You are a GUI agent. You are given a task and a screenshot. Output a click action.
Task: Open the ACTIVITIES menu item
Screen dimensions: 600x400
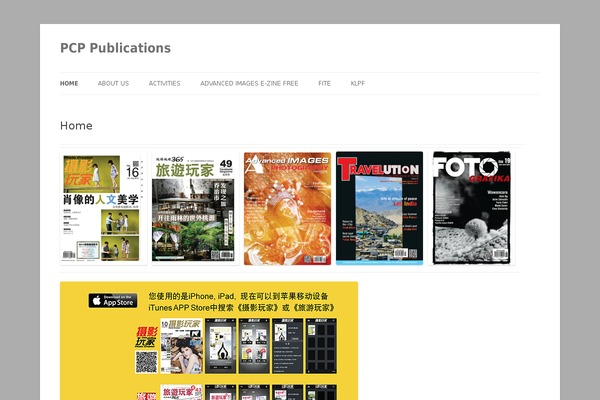[x=165, y=83]
